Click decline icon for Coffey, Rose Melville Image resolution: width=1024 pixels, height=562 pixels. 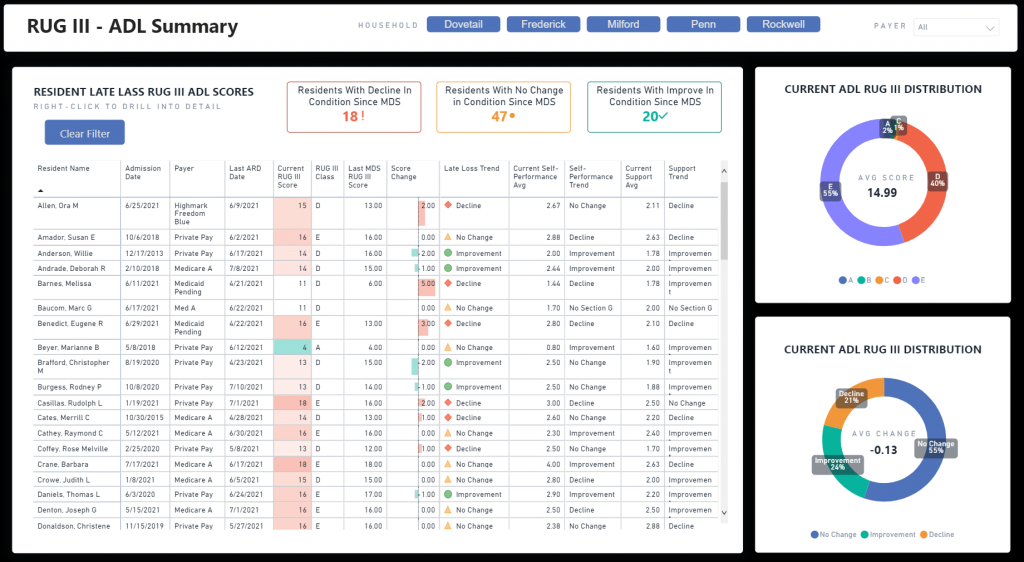point(448,448)
